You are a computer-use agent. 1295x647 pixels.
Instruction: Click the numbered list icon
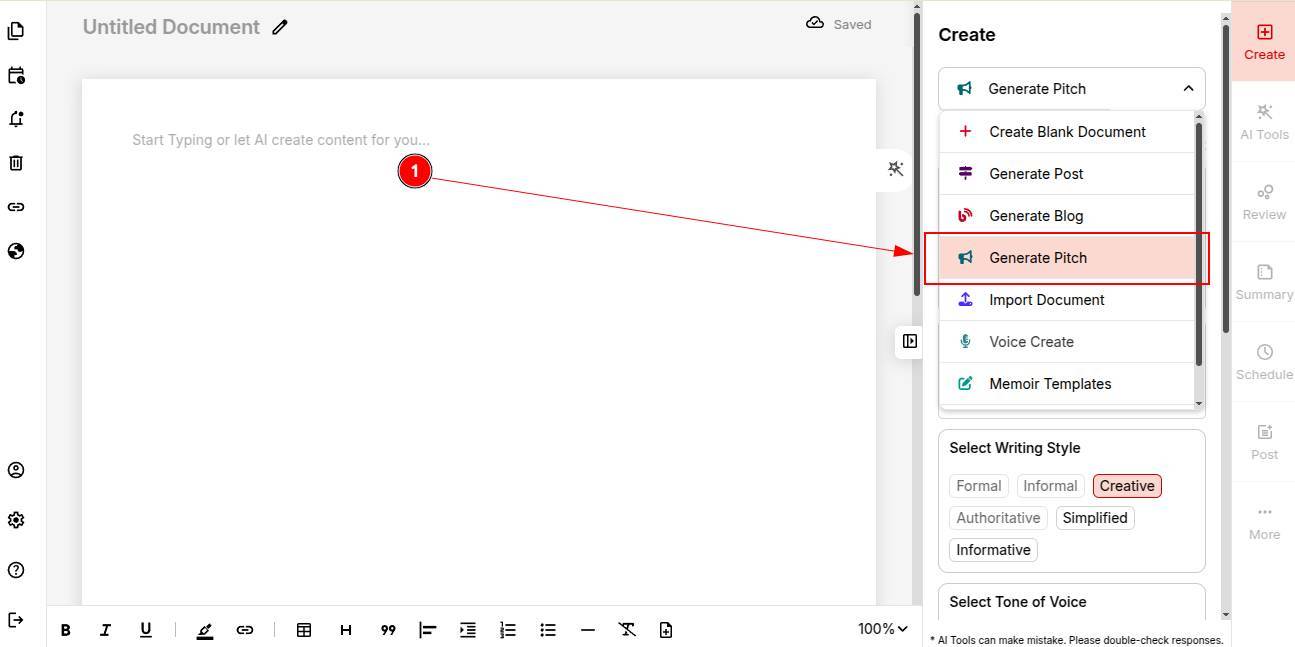(x=508, y=630)
